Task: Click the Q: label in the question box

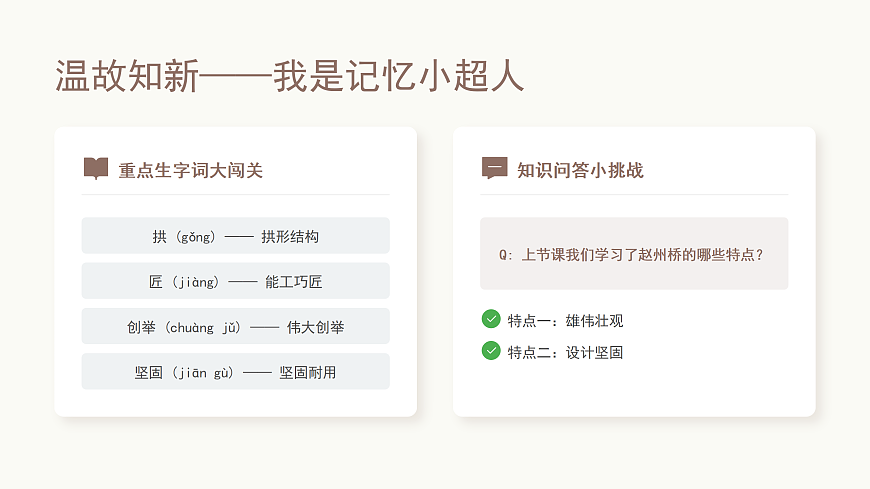Action: 505,255
